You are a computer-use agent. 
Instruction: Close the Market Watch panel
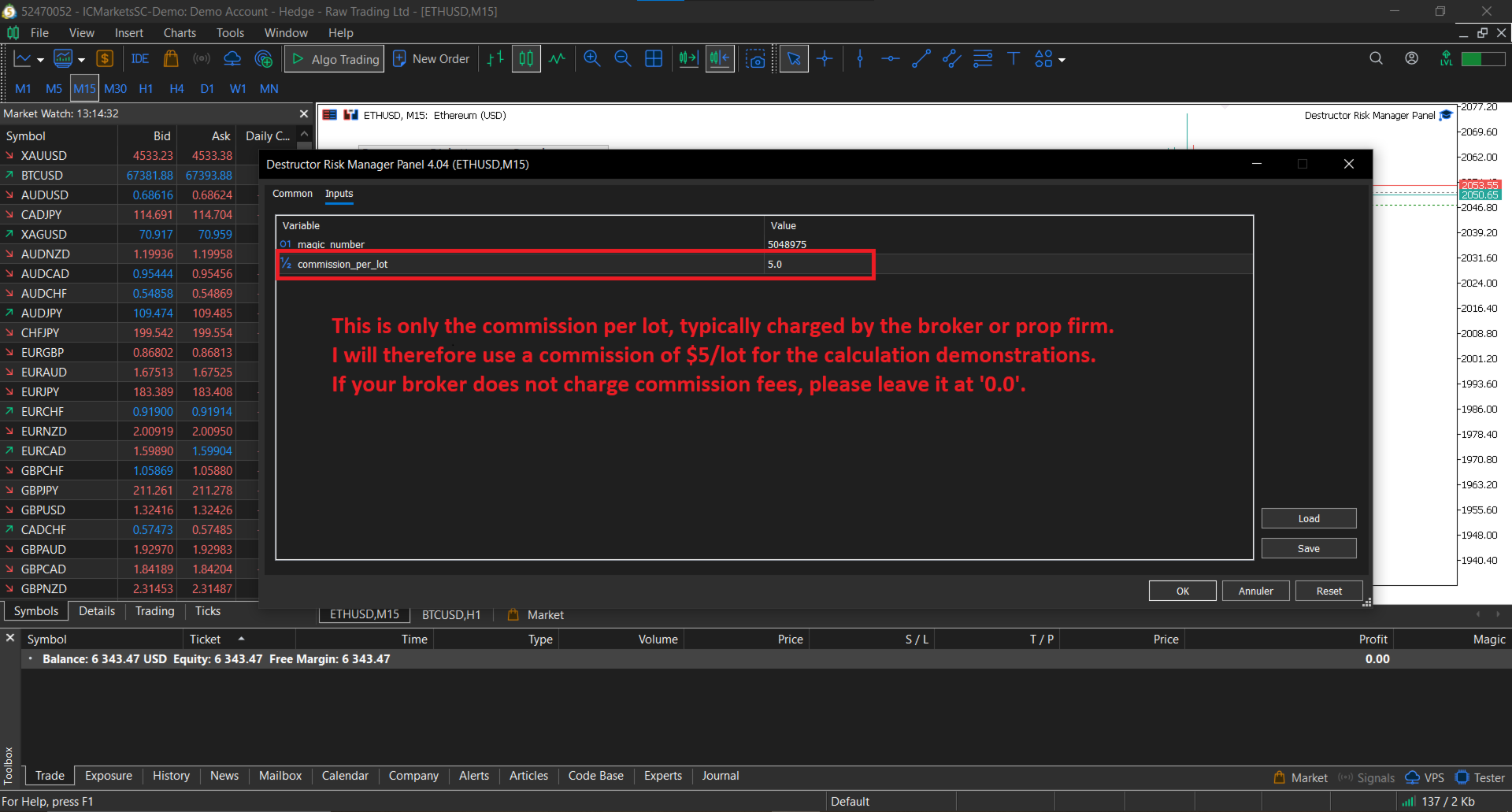tap(304, 114)
